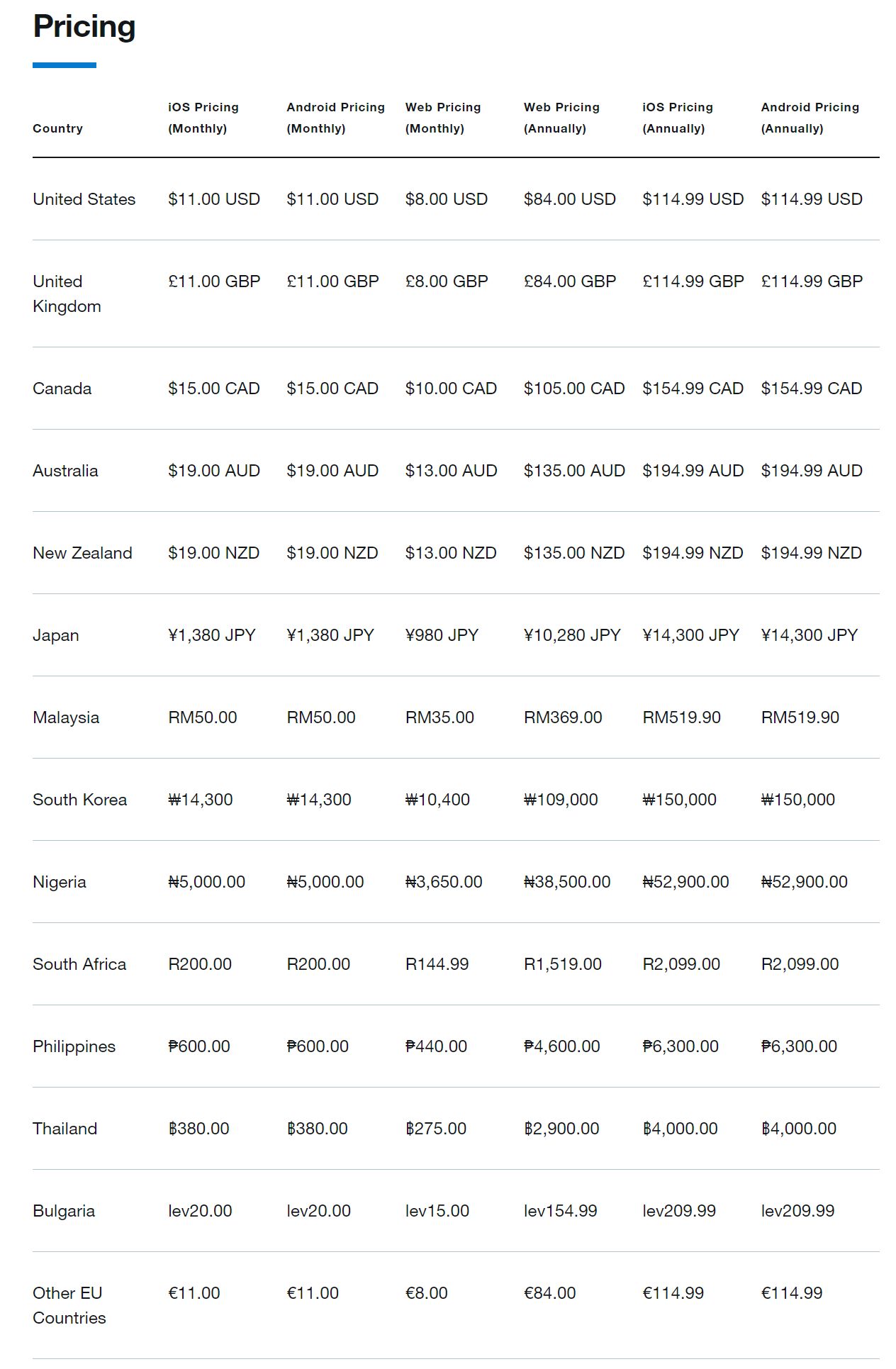The height and width of the screenshot is (1369, 896).
Task: Click the ¥980 JPY web price
Action: point(442,635)
